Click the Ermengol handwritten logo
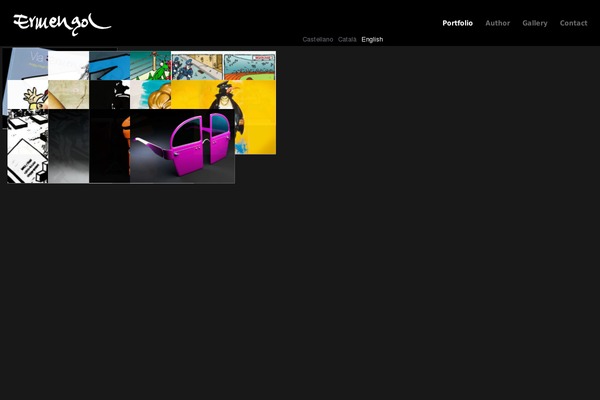The image size is (600, 400). click(62, 24)
